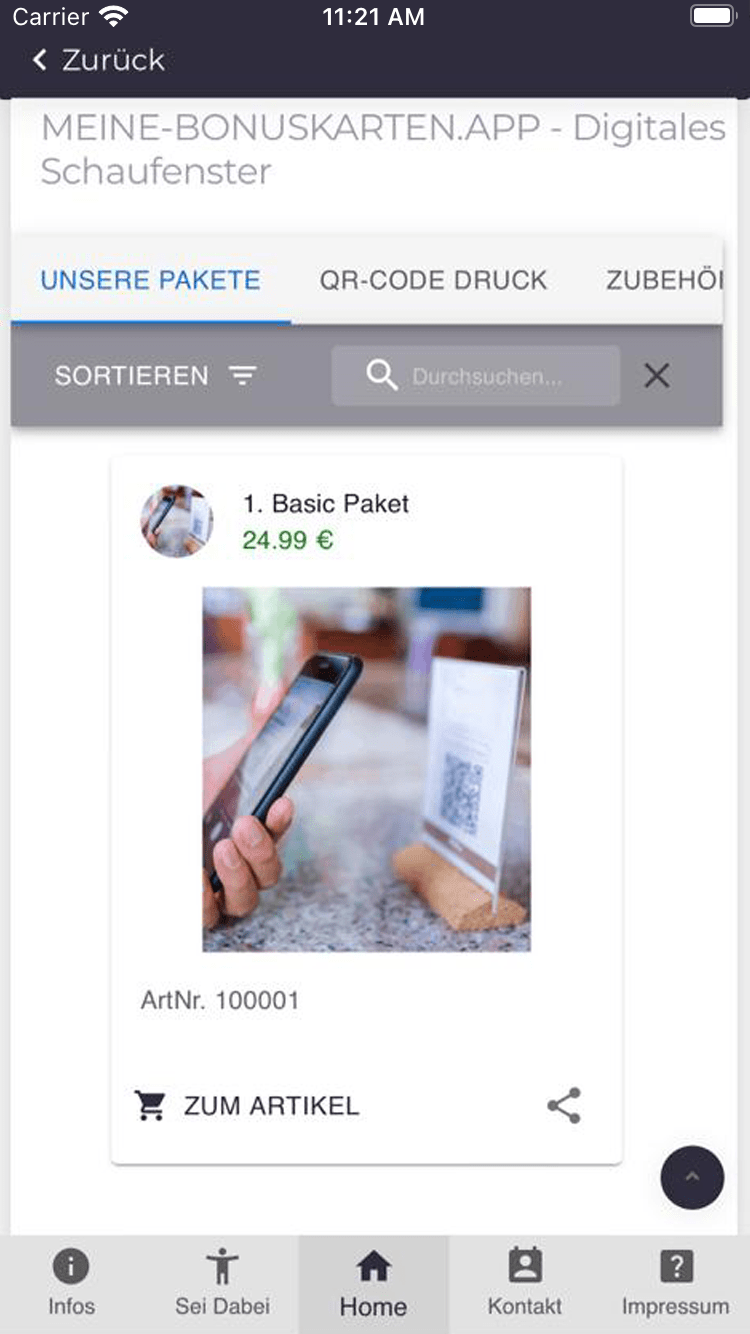The height and width of the screenshot is (1334, 750).
Task: Click the search magnifier icon
Action: [x=382, y=376]
